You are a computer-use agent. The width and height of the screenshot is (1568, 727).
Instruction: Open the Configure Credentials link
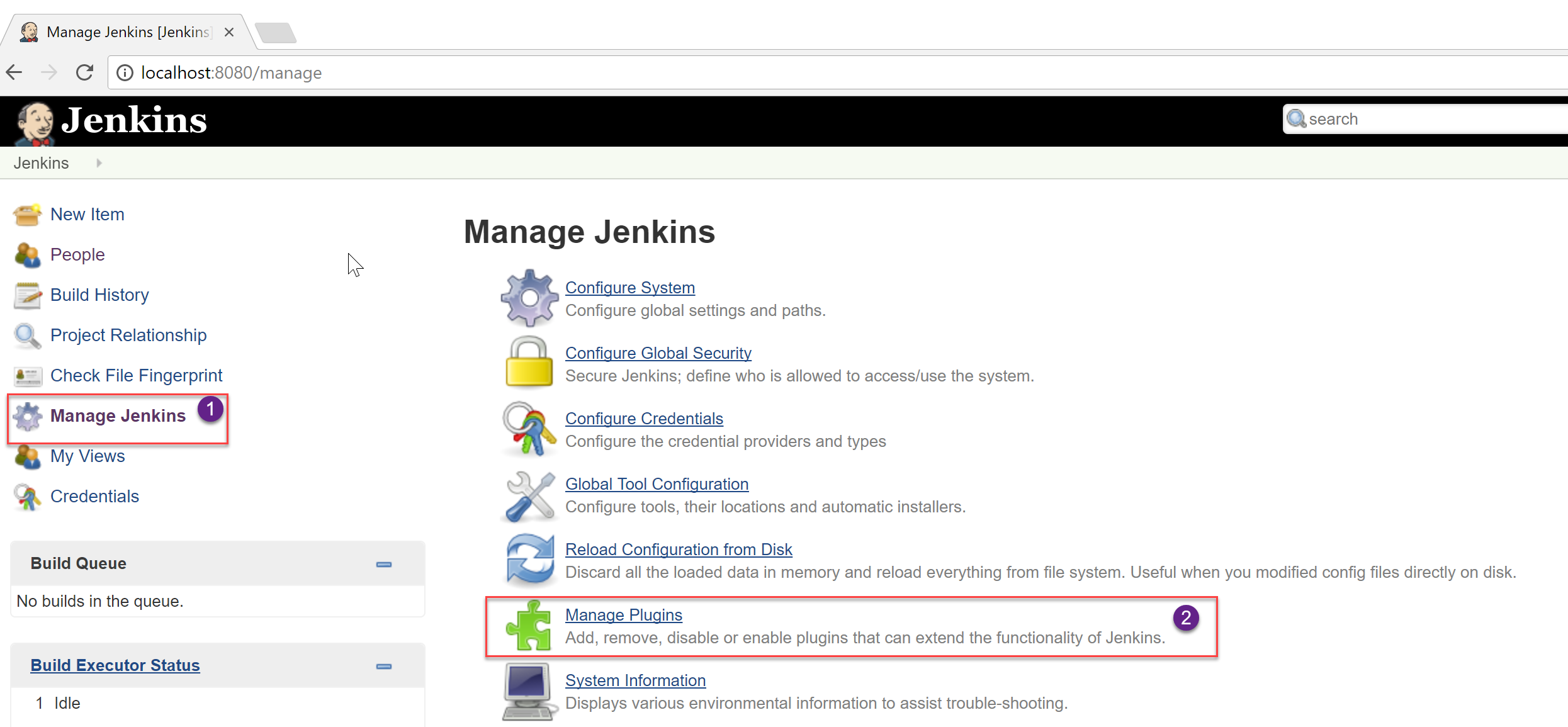[x=644, y=419]
